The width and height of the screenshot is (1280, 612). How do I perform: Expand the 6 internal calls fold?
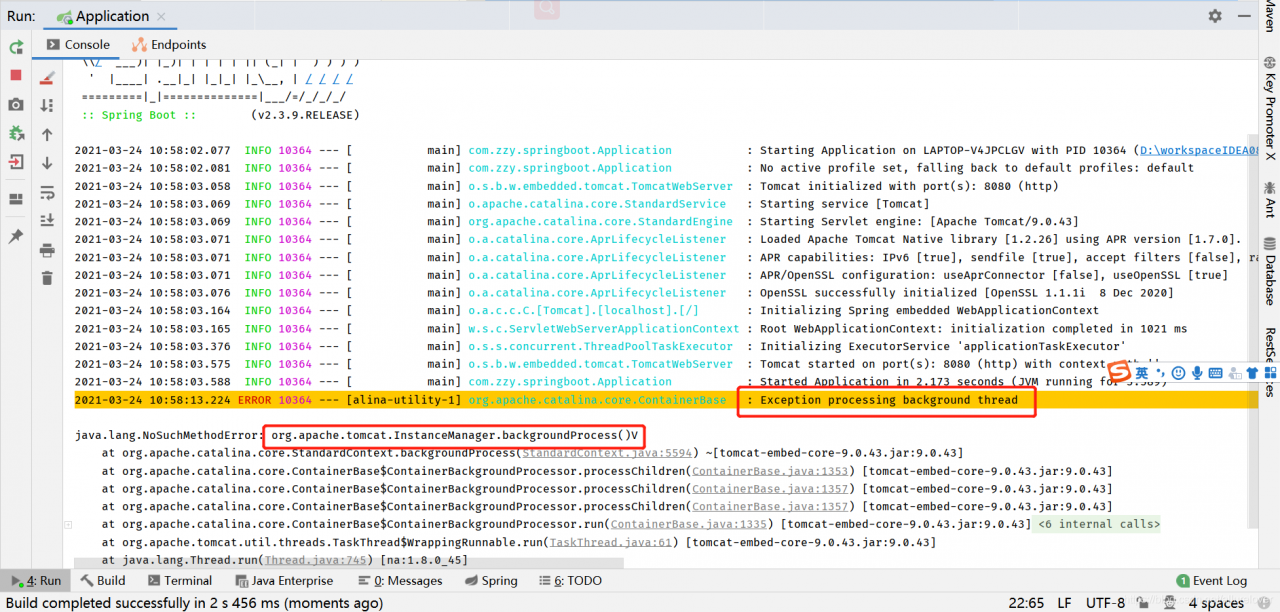[x=1099, y=524]
